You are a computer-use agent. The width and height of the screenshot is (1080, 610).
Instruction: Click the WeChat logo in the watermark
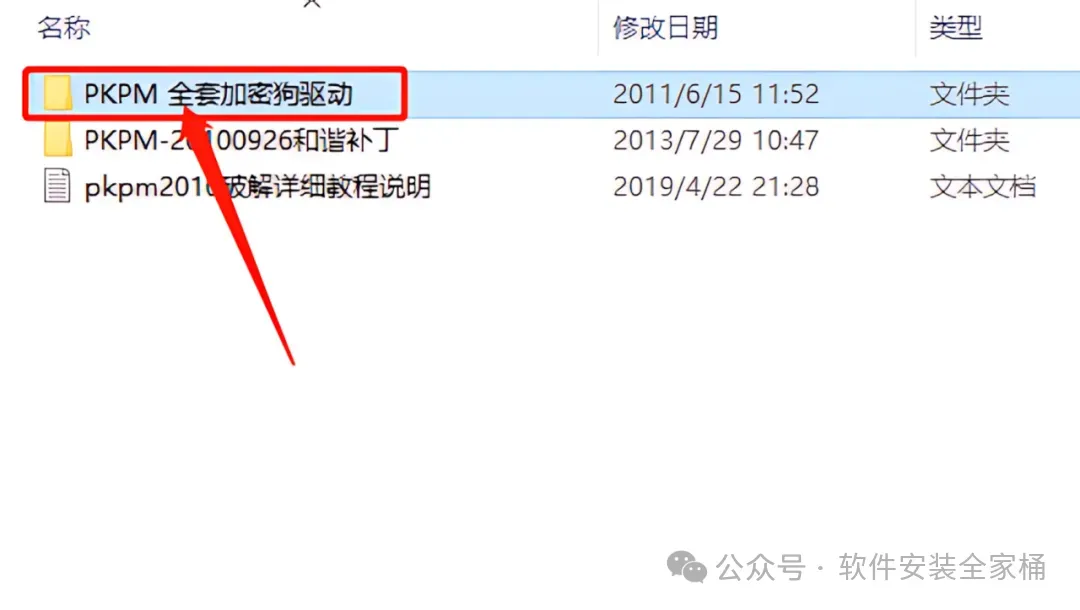tap(686, 567)
